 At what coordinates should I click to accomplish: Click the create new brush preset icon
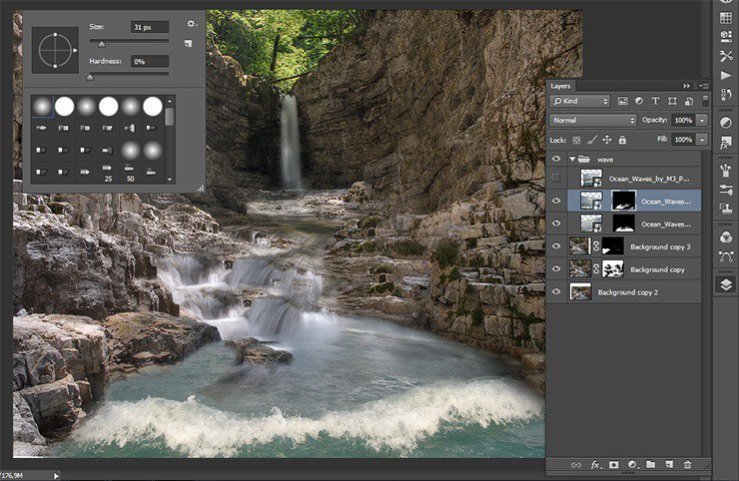(x=189, y=43)
